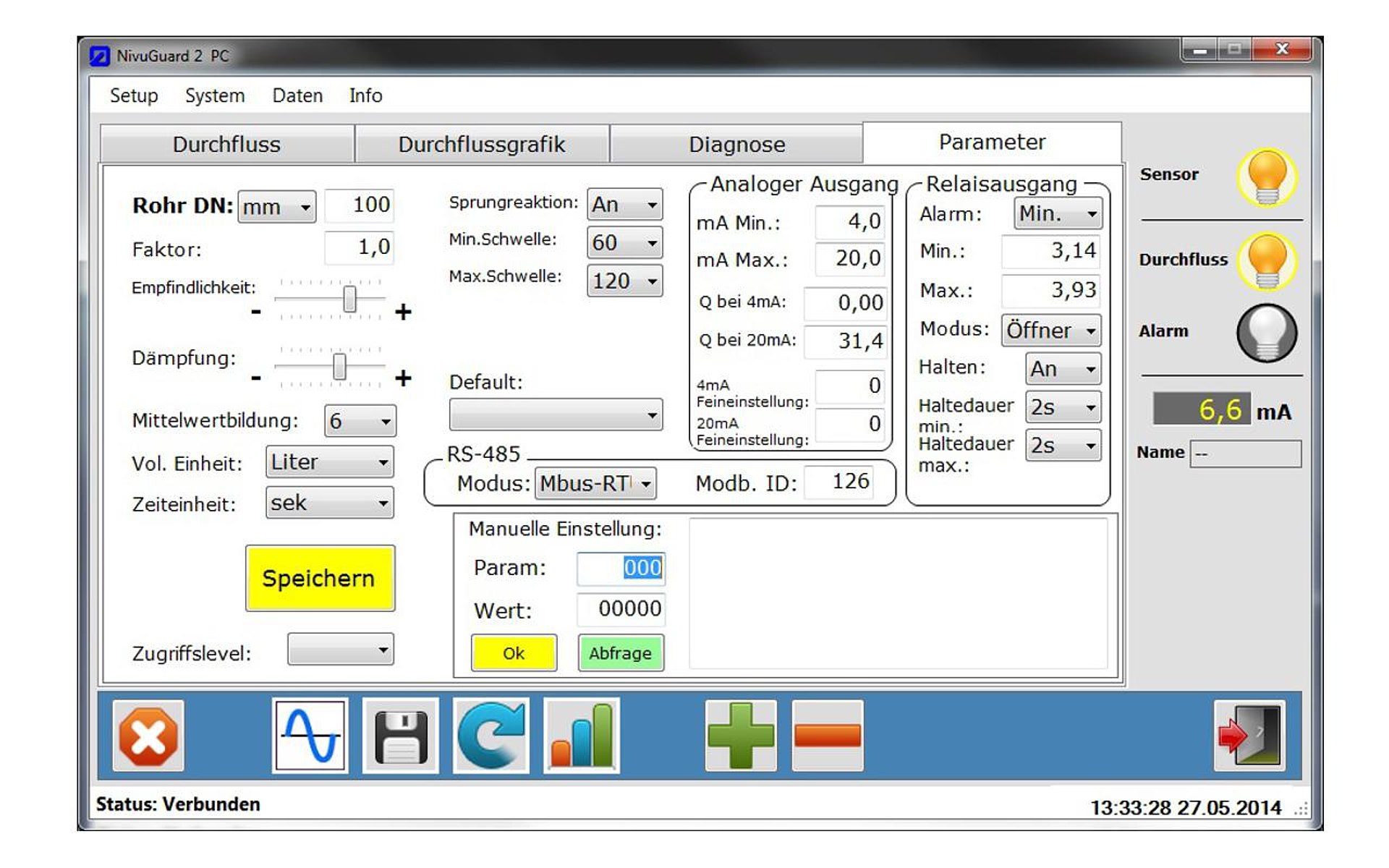
Task: Click the Modb. ID input field
Action: [838, 482]
